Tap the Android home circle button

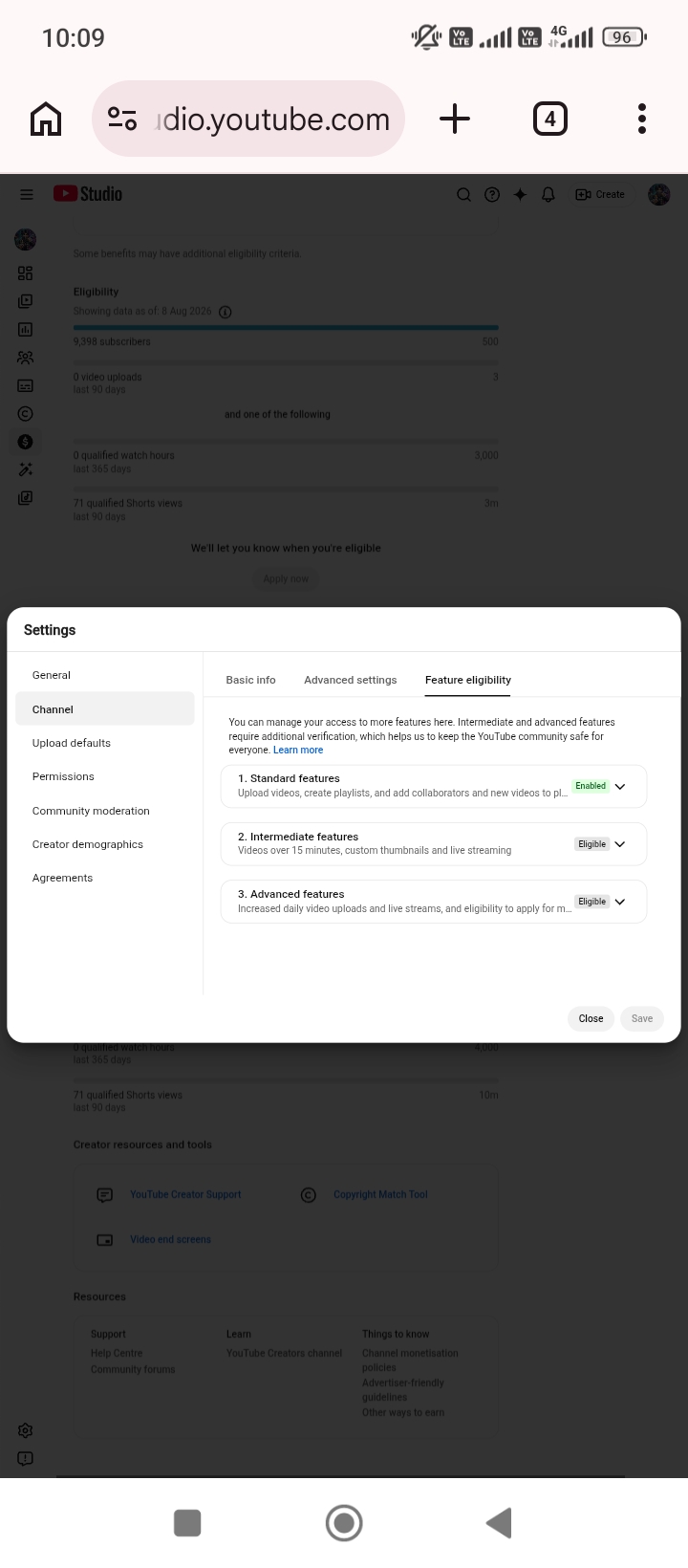[344, 1522]
